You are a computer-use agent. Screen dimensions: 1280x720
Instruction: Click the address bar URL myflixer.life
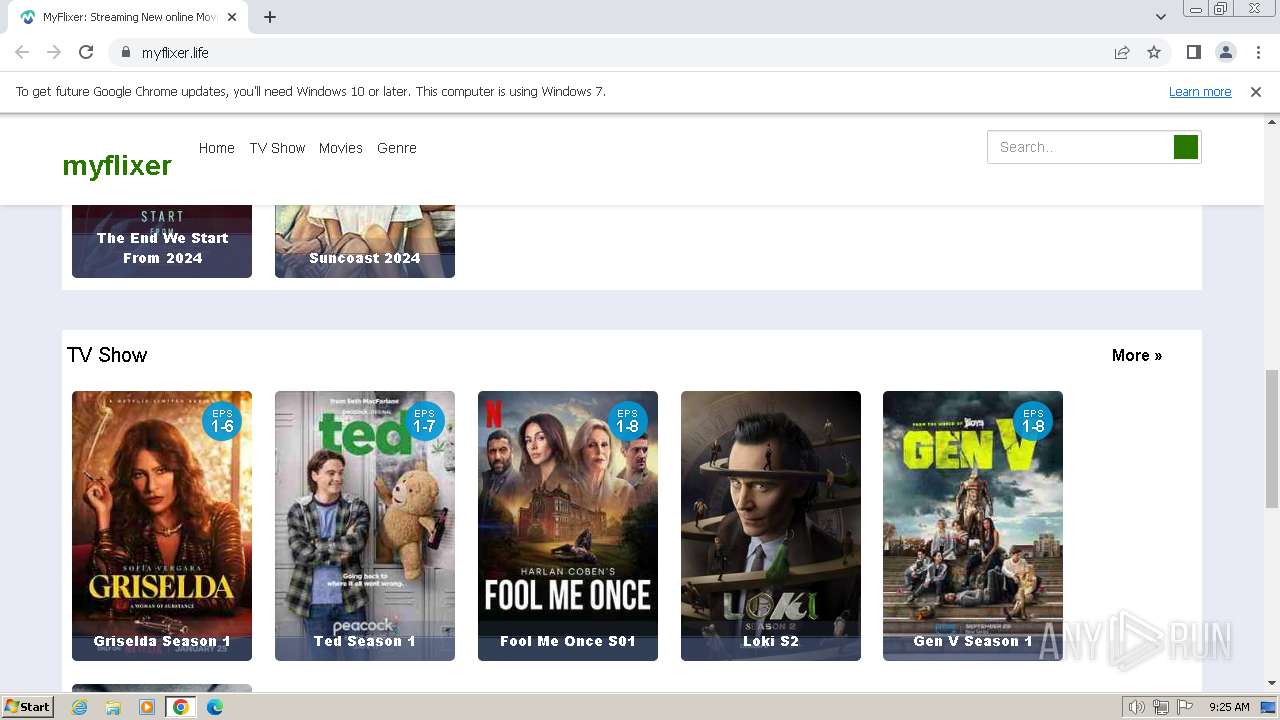175,52
